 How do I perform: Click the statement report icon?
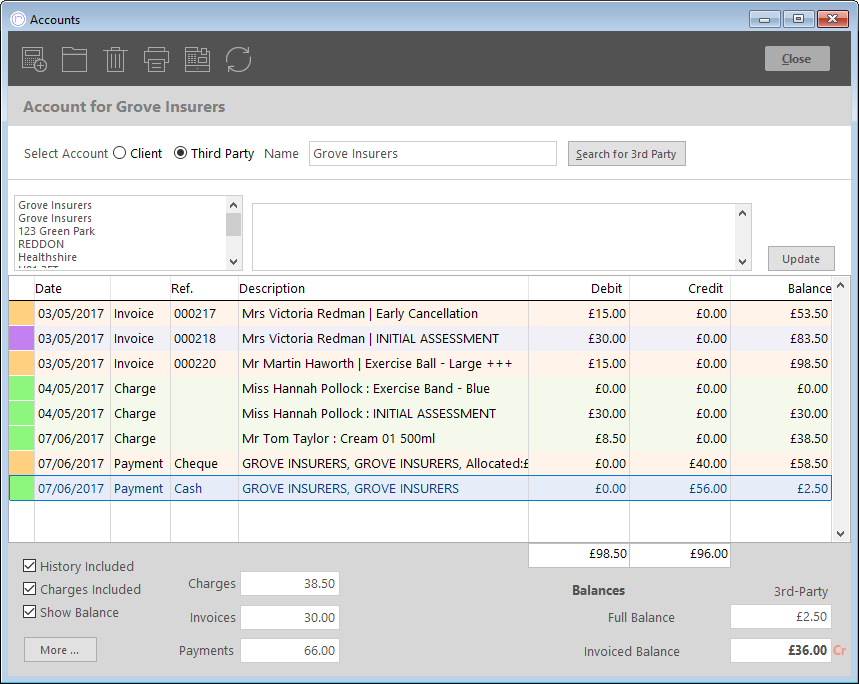[x=197, y=59]
